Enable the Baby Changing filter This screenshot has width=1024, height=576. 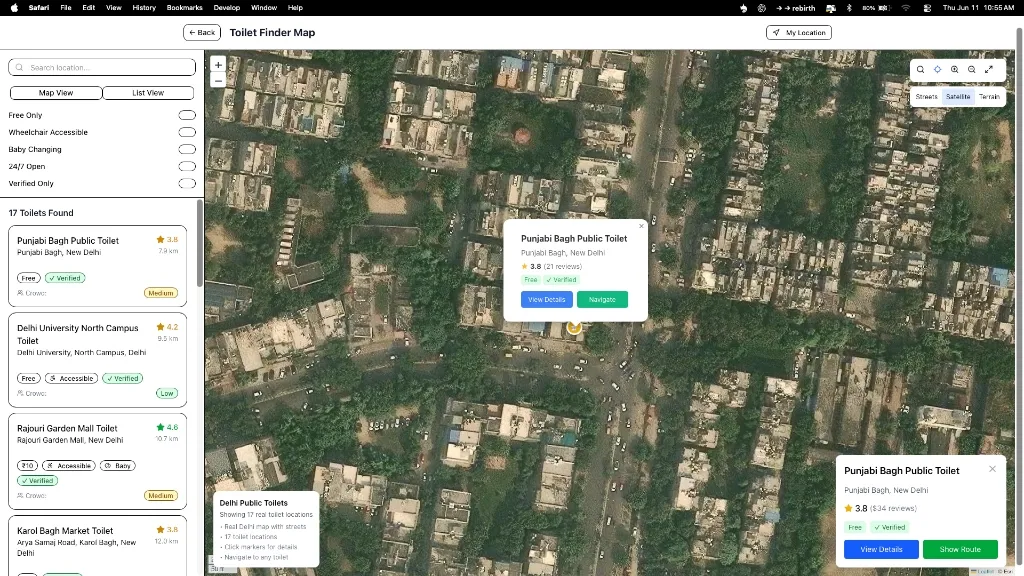187,149
